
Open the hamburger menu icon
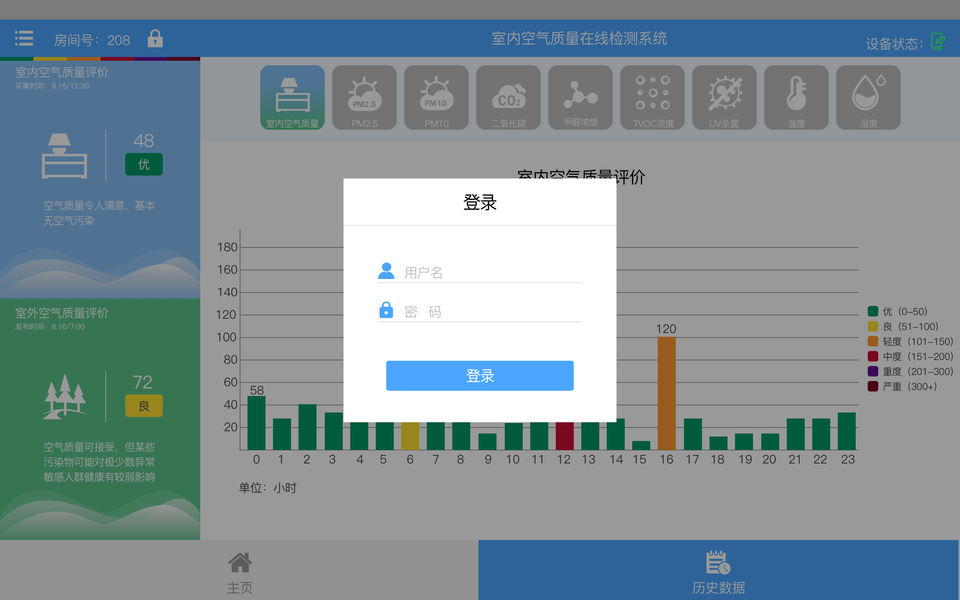click(24, 39)
